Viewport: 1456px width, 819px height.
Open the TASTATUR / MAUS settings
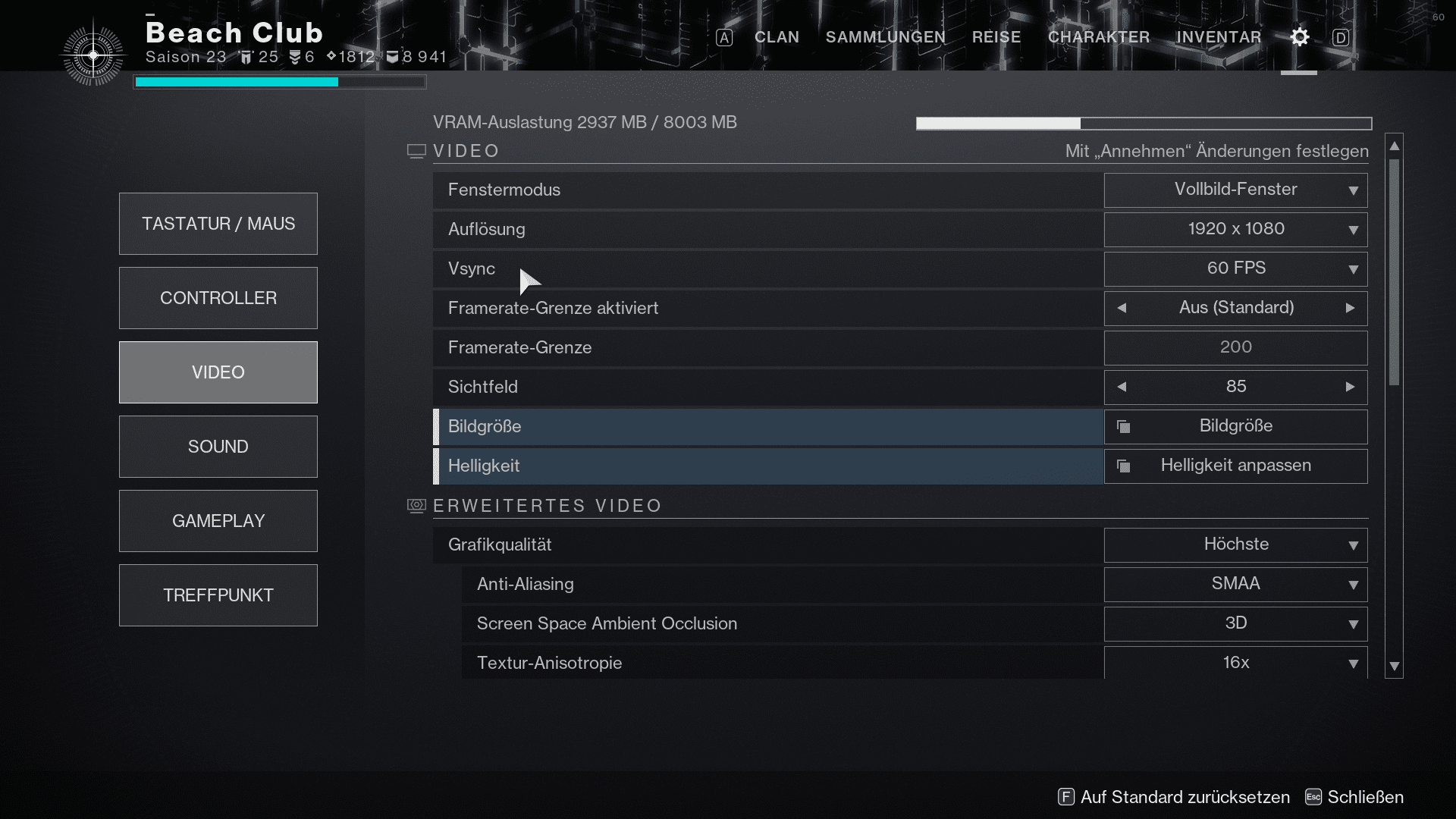tap(218, 224)
